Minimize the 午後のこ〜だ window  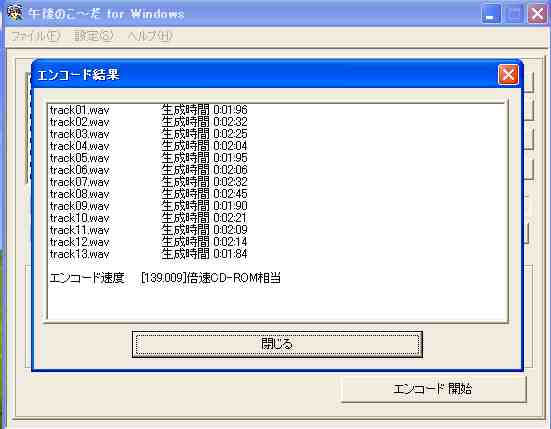point(490,15)
